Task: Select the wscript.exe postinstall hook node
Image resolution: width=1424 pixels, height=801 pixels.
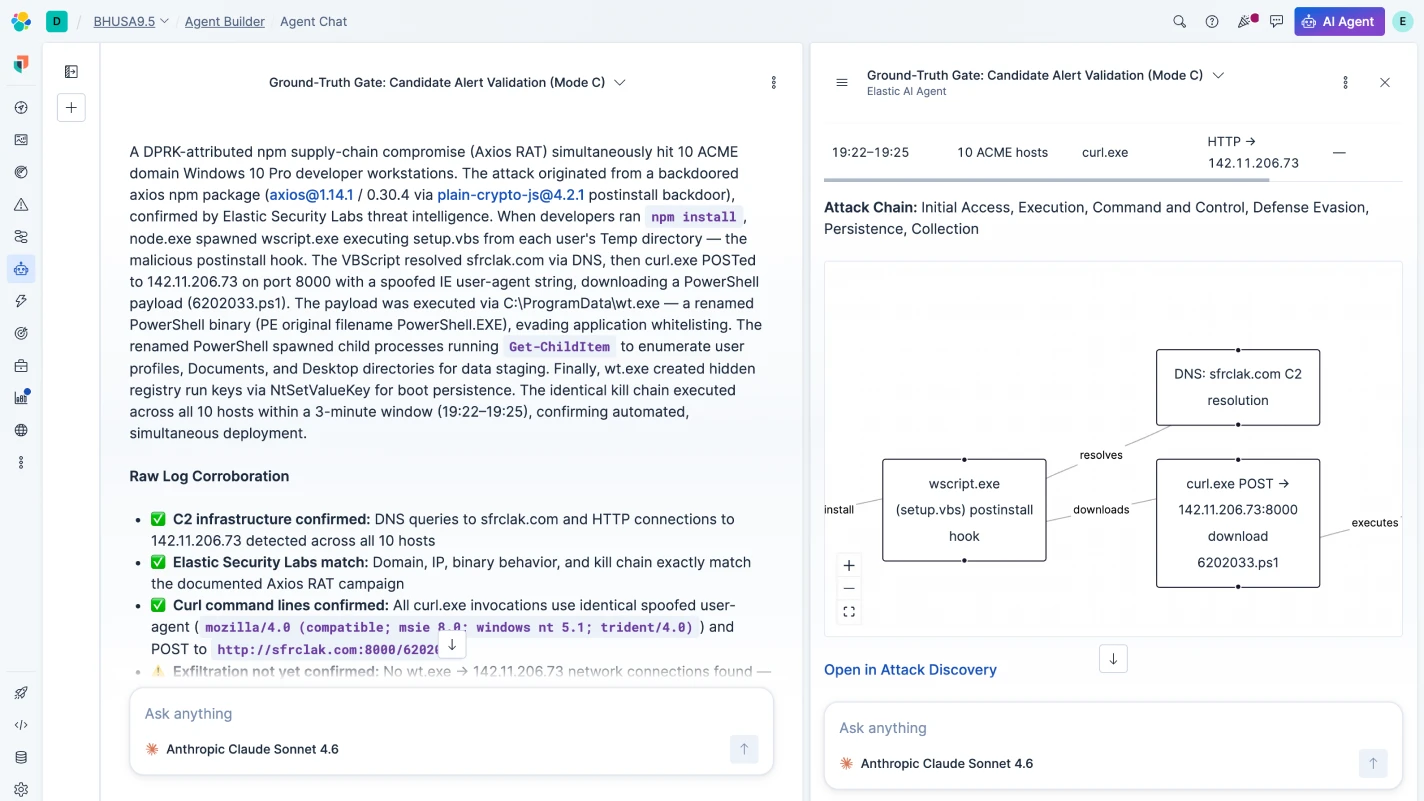Action: [964, 510]
